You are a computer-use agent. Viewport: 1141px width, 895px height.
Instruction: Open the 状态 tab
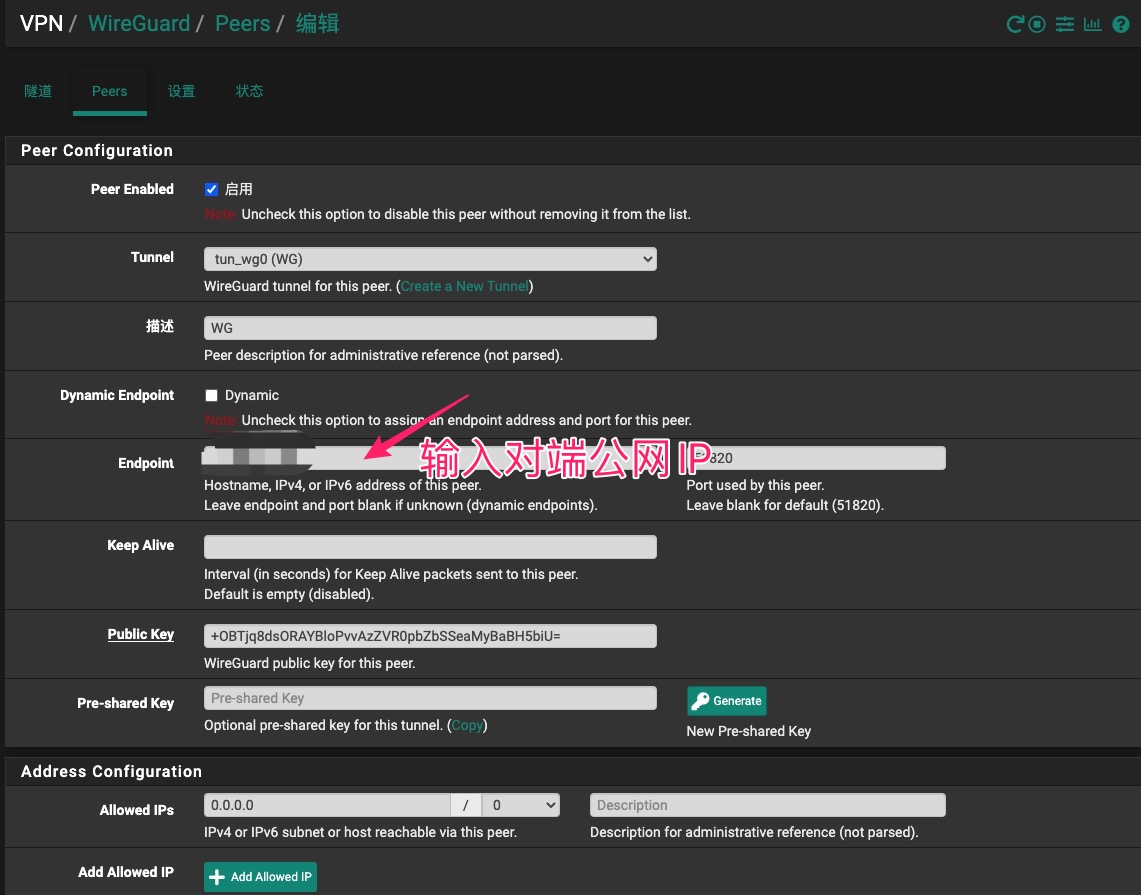[x=249, y=91]
